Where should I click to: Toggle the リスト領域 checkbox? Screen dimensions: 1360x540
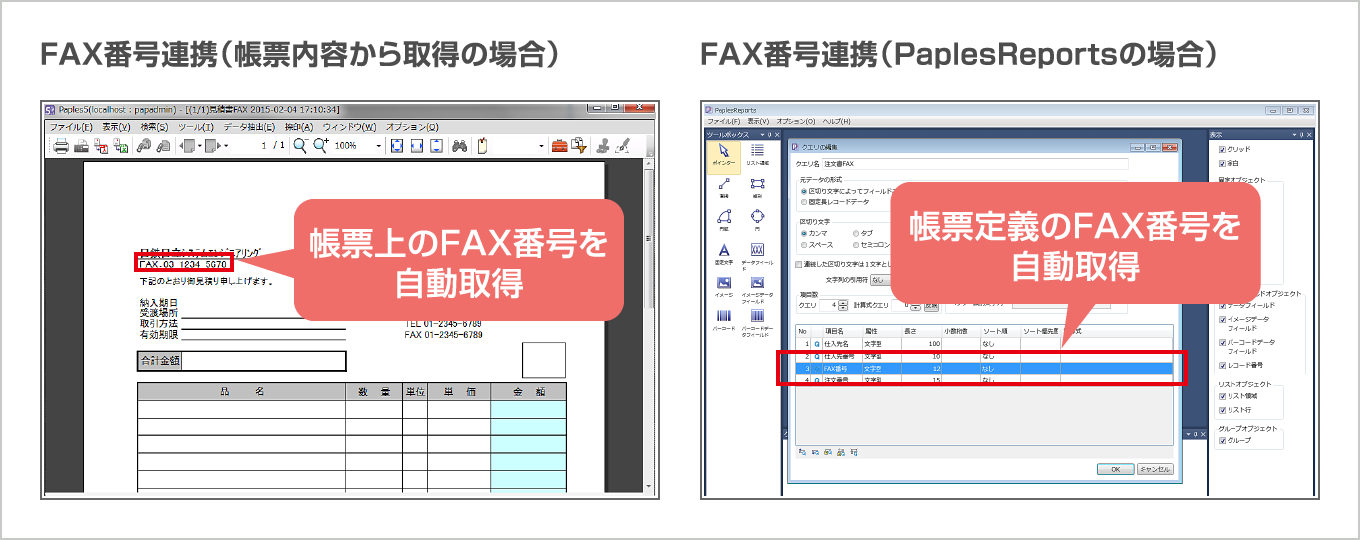pyautogui.click(x=1222, y=396)
